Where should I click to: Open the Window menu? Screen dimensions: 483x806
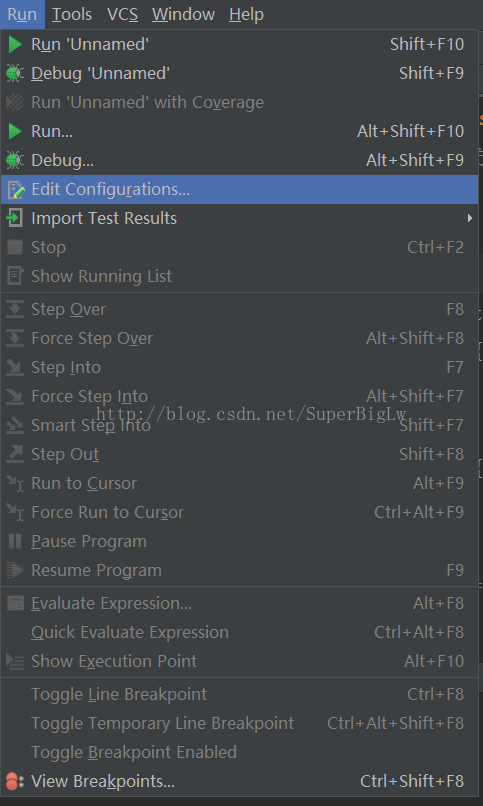(183, 14)
